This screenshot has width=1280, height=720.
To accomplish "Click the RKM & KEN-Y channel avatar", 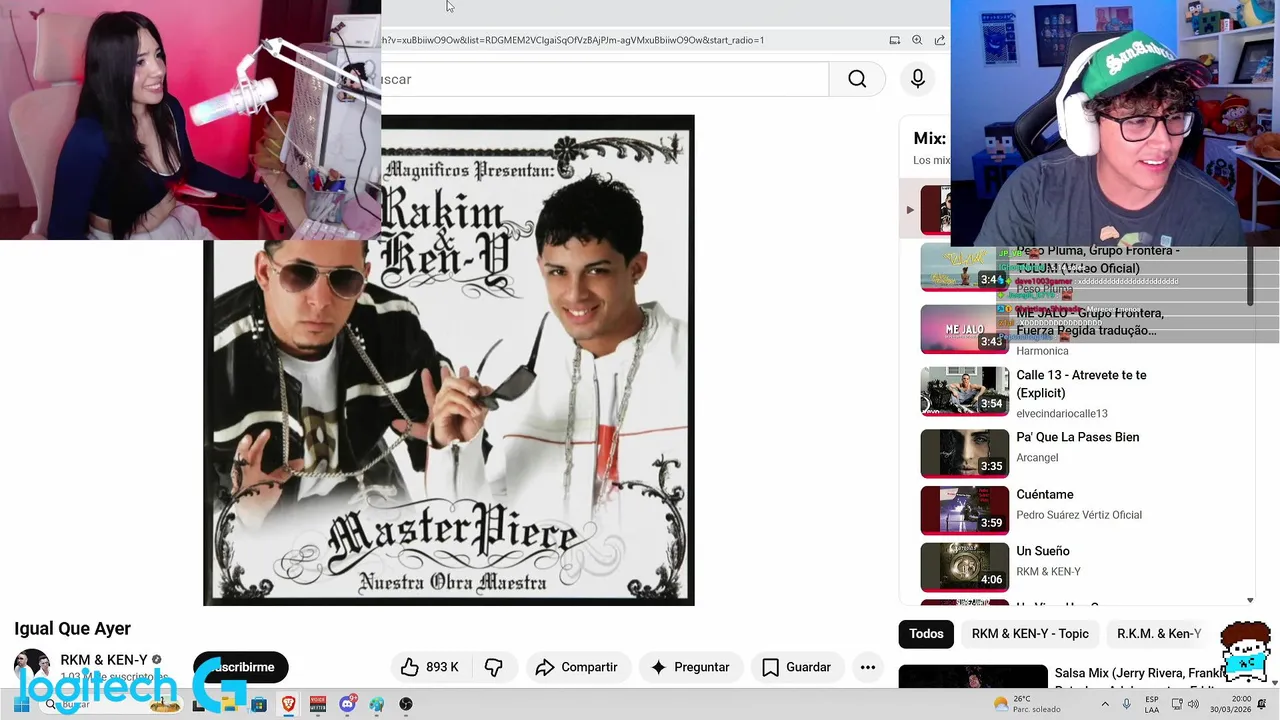I will (x=32, y=667).
